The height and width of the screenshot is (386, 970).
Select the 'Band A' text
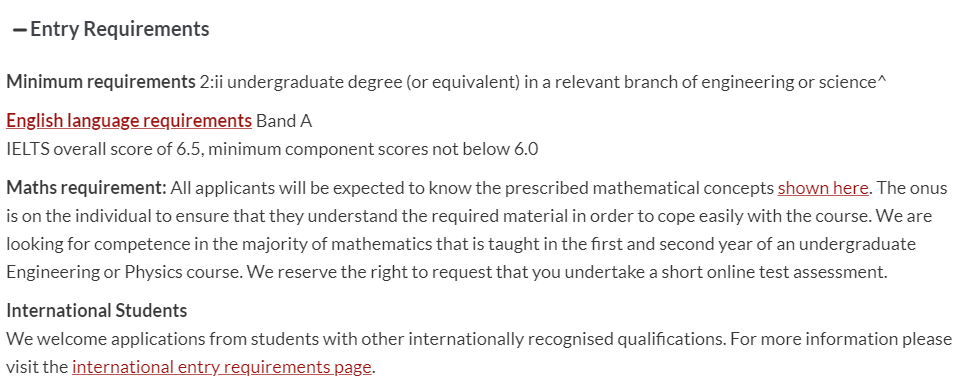click(284, 121)
